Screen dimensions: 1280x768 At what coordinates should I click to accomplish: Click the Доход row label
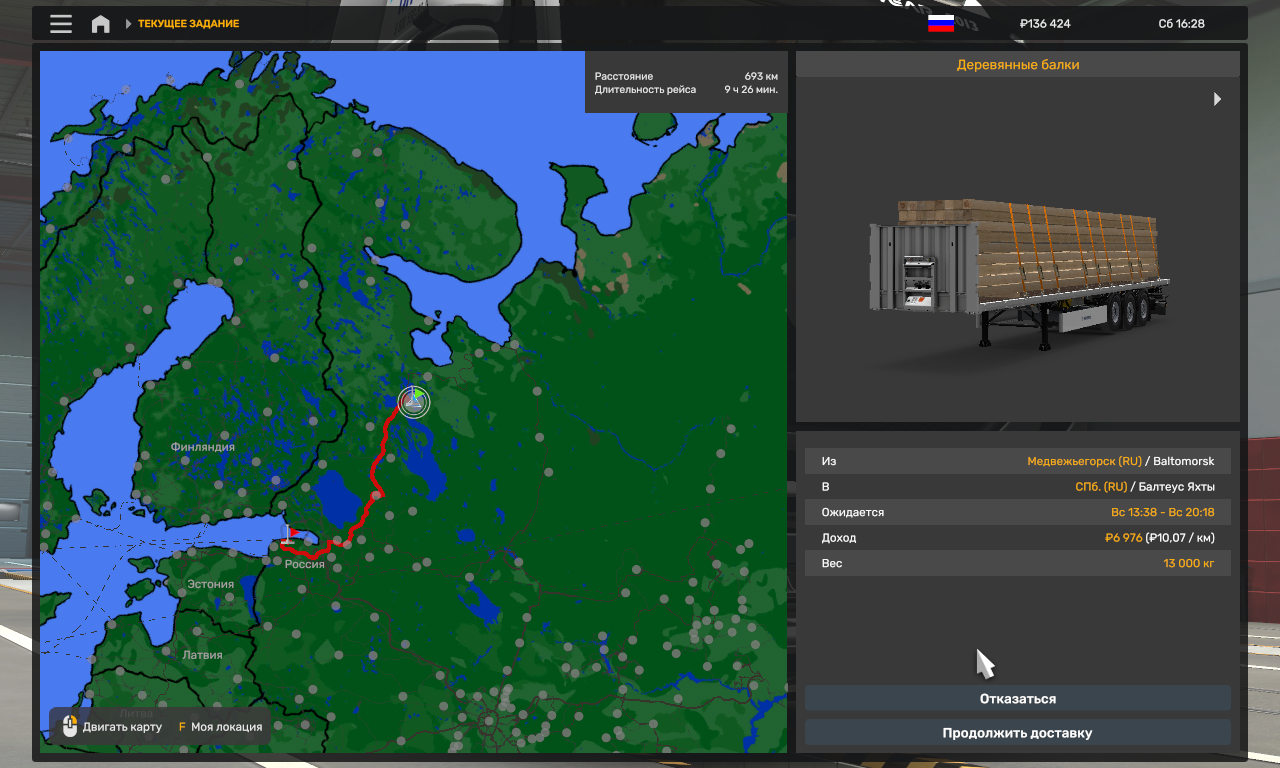(x=839, y=538)
